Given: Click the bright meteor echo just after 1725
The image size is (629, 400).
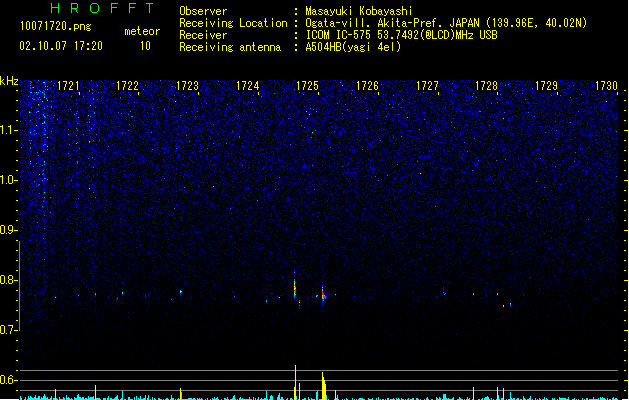Looking at the screenshot, I should (x=323, y=295).
